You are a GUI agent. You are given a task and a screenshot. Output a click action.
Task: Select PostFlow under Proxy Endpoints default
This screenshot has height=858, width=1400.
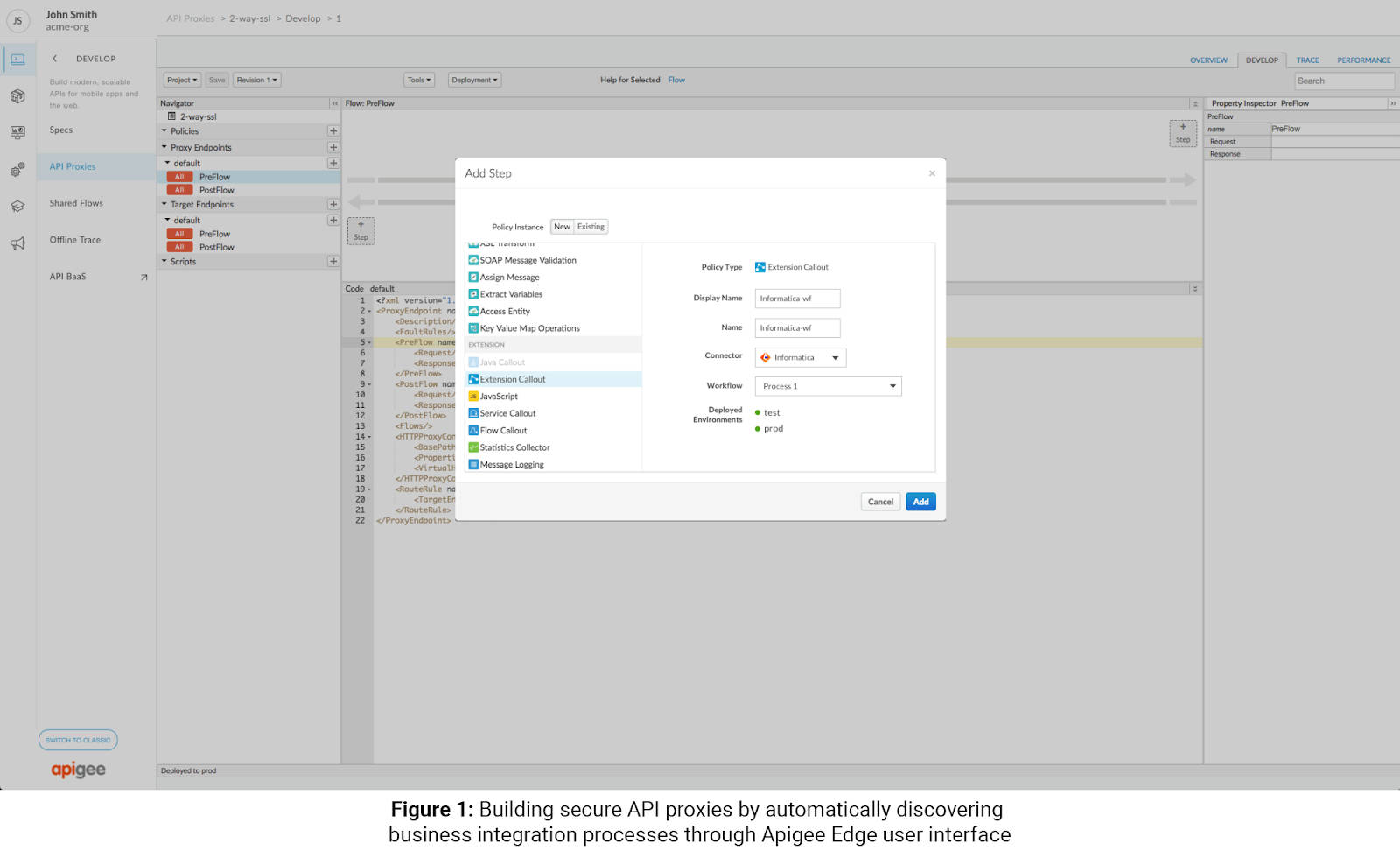(x=216, y=190)
